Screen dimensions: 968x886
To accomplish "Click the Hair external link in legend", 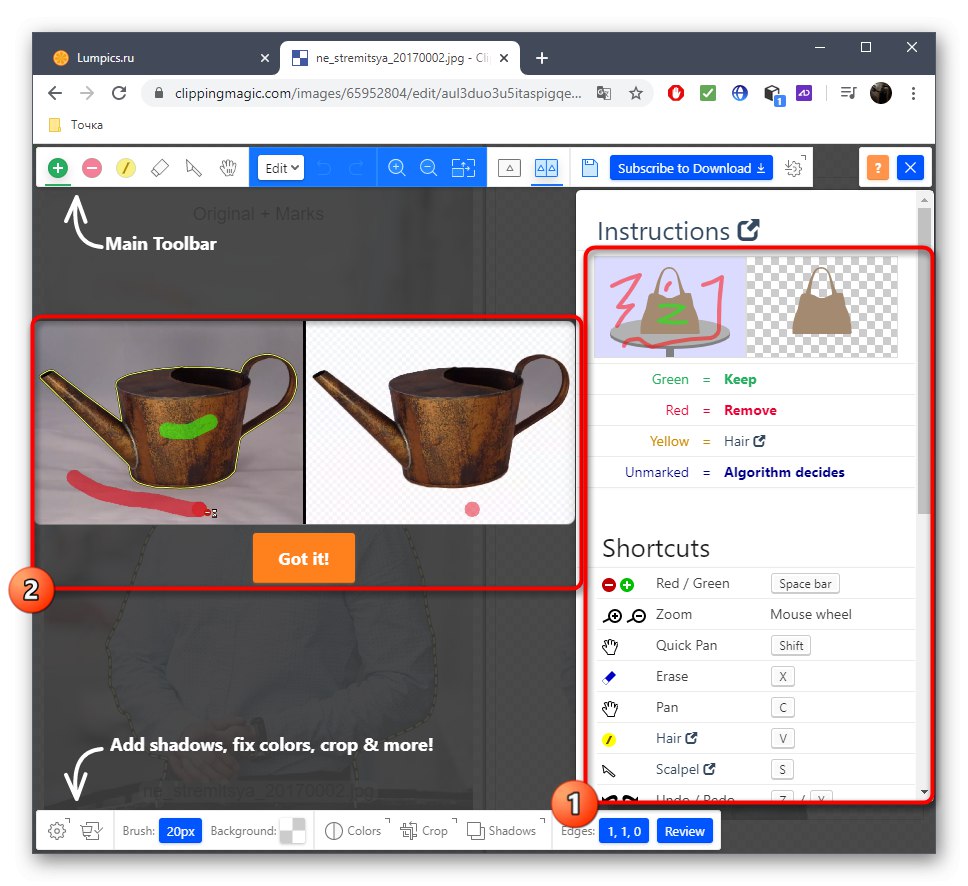I will click(759, 441).
